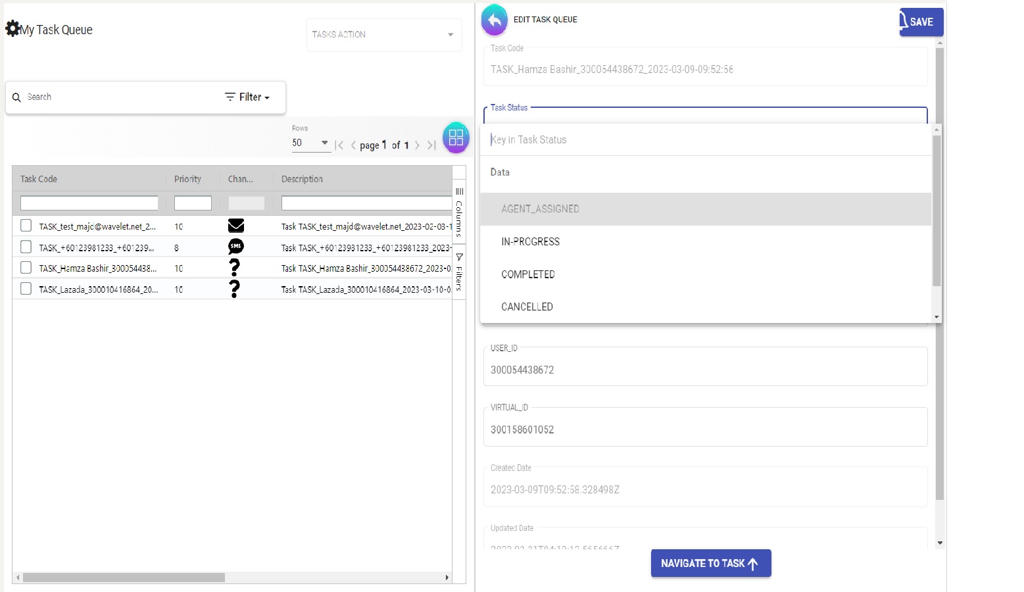
Task: Expand the Filter dropdown
Action: (248, 97)
